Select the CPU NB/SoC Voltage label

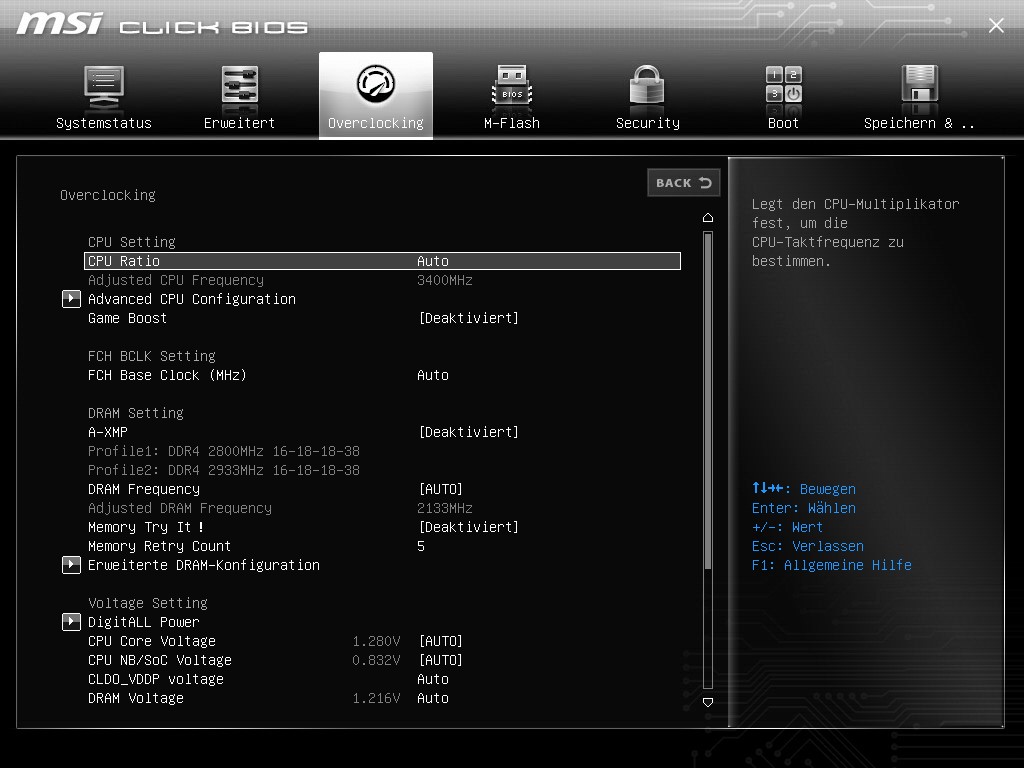(160, 660)
